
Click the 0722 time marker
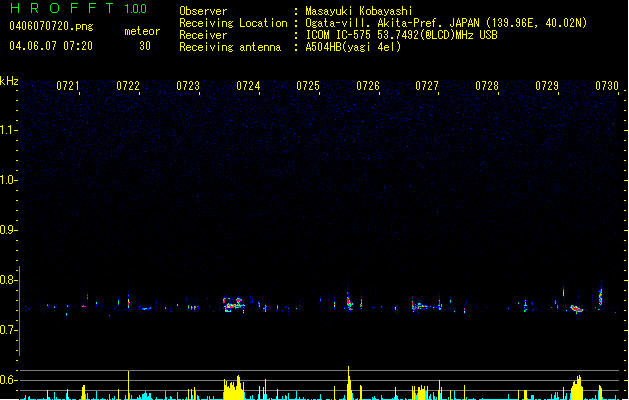128,86
